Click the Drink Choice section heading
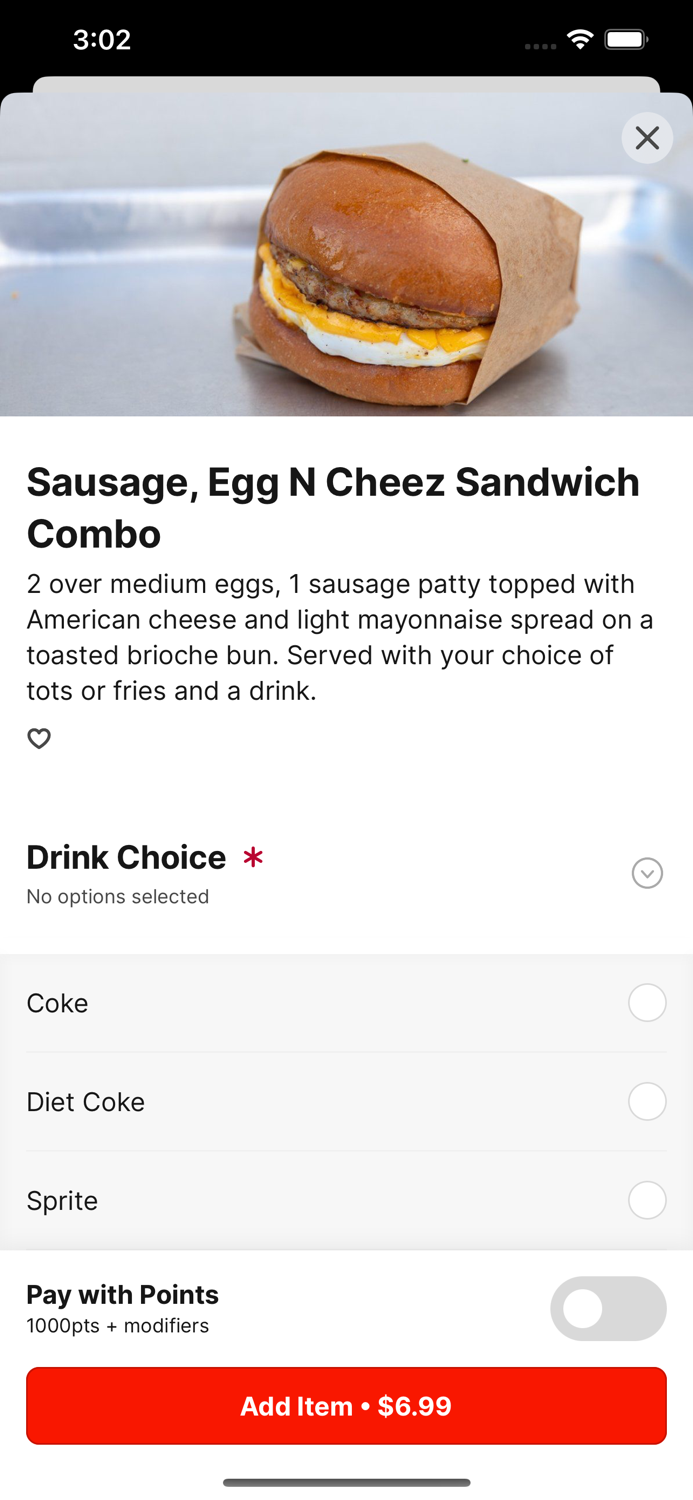The height and width of the screenshot is (1500, 693). [126, 857]
